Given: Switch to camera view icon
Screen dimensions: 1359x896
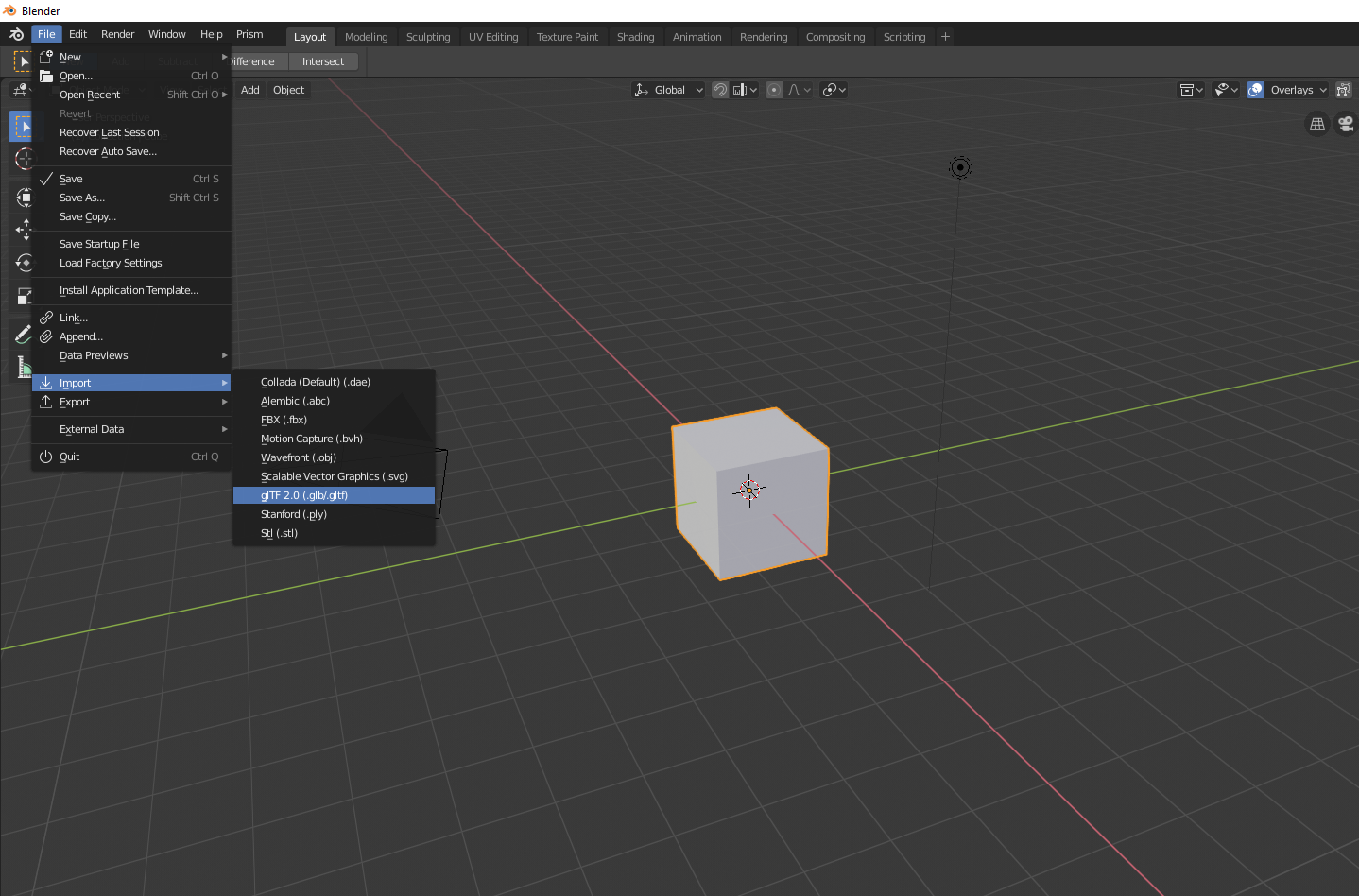Looking at the screenshot, I should (x=1346, y=124).
